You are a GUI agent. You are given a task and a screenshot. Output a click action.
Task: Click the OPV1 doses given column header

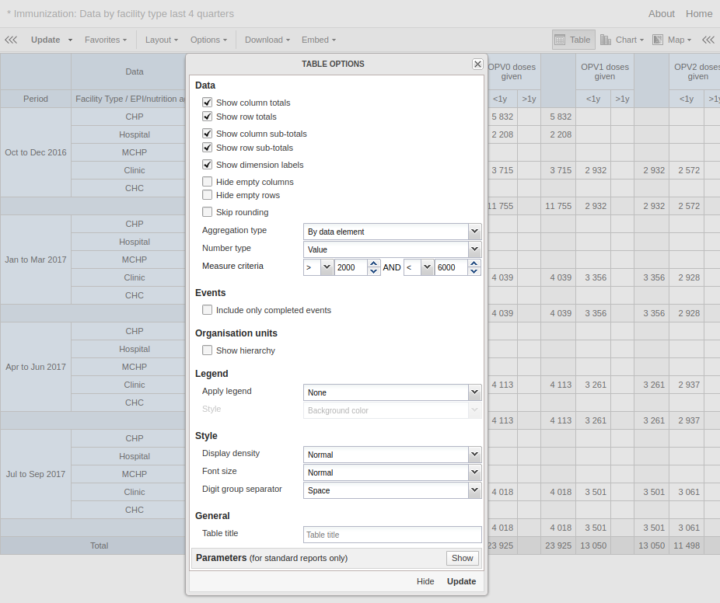(605, 72)
